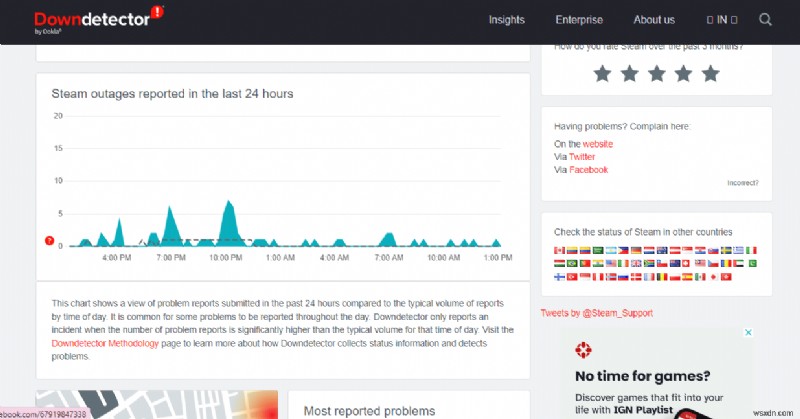Click the 'Having problems? Complain here:' text
800x419 pixels.
[622, 126]
